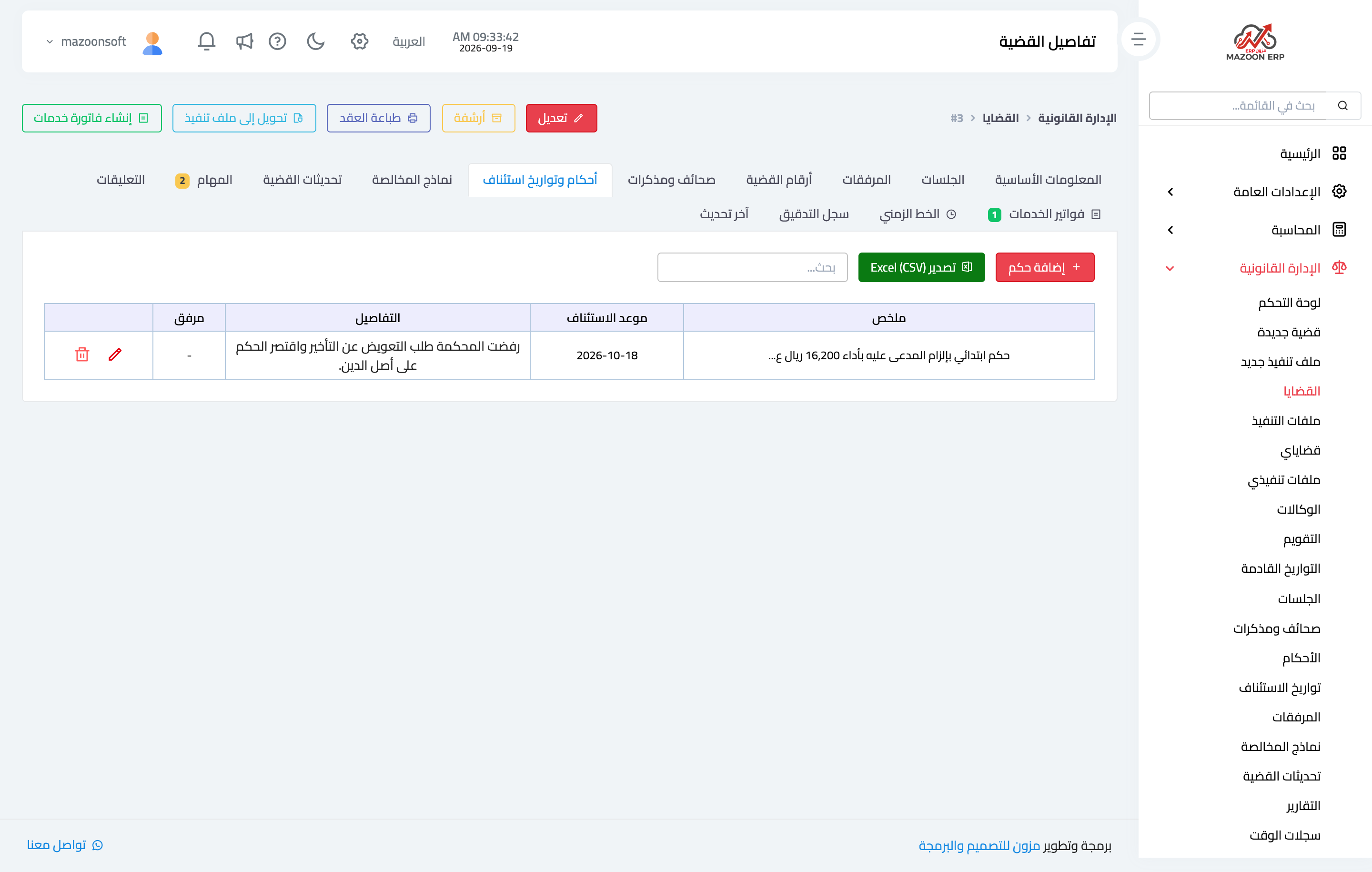Open الوكالات in the sidebar

pos(1299,509)
